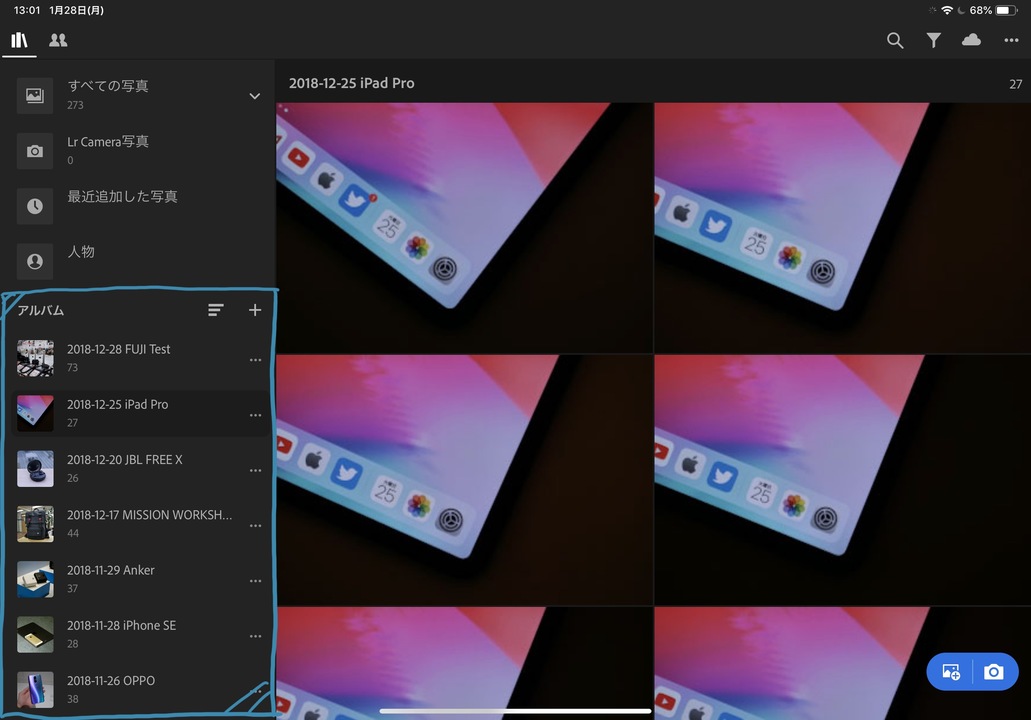Click the Lr Camera写真 camera icon

pos(35,151)
